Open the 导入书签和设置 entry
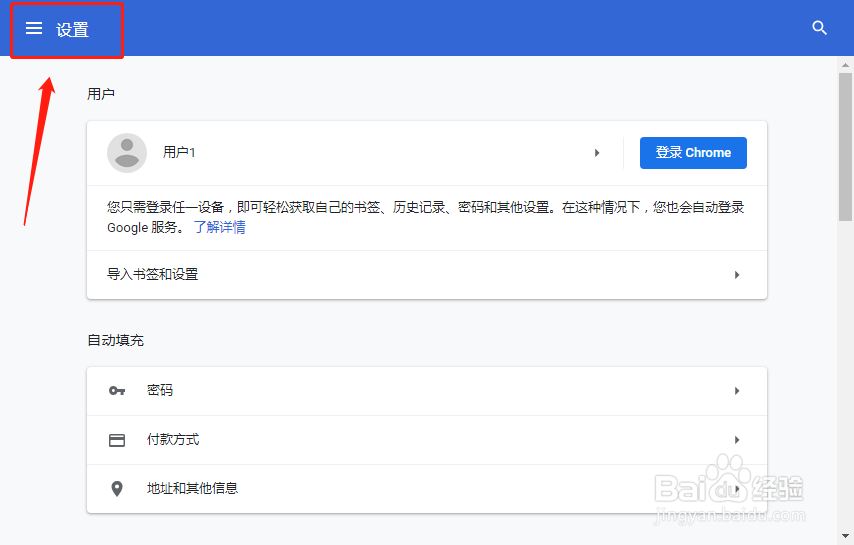Viewport: 854px width, 545px height. [x=427, y=275]
